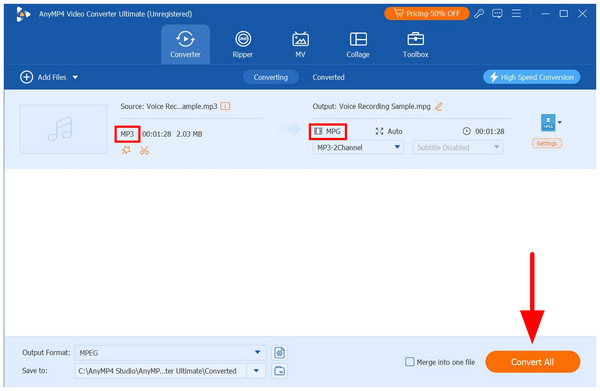
Task: Expand the Save to path dropdown arrow
Action: tap(256, 371)
